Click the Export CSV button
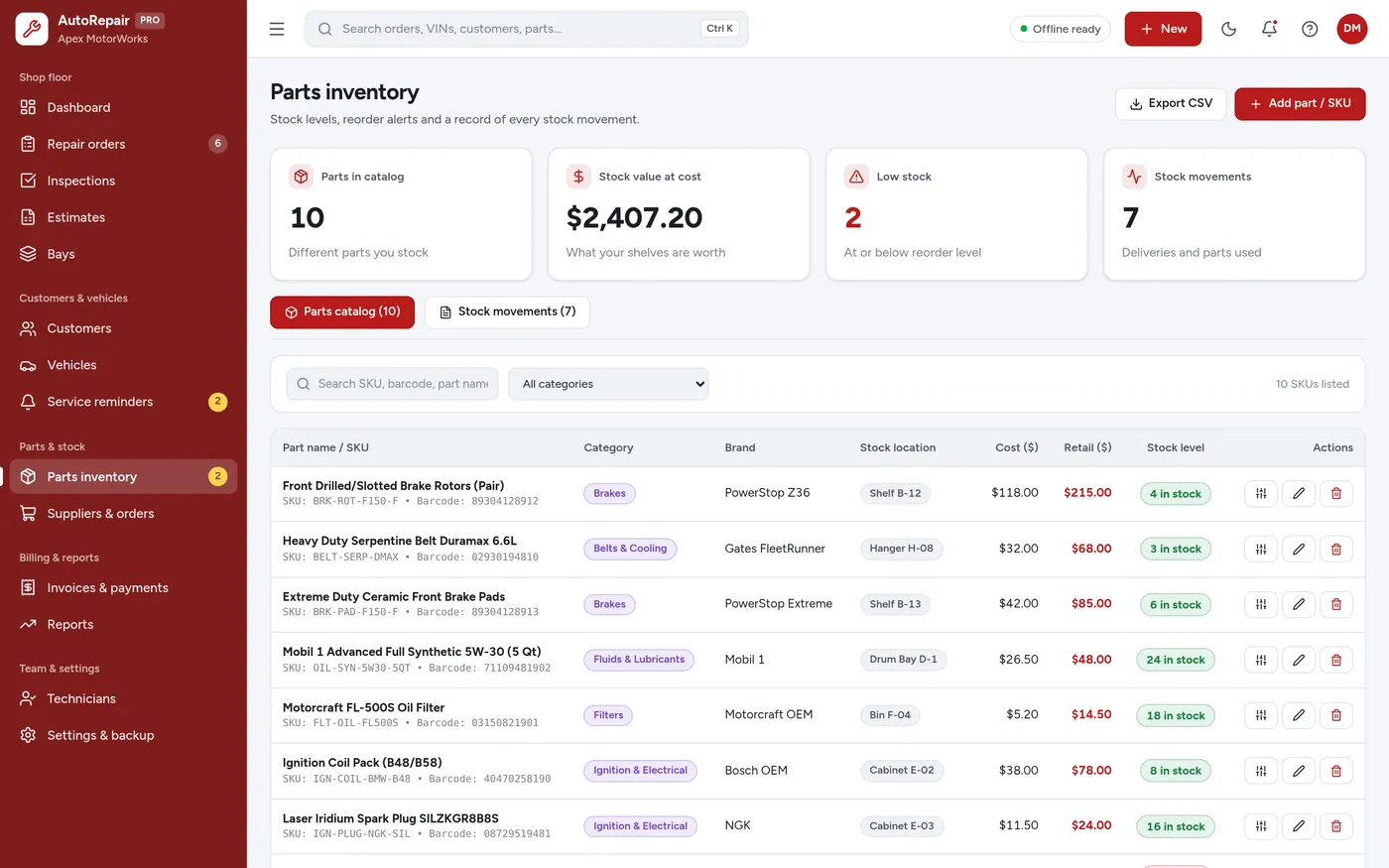The height and width of the screenshot is (868, 1389). pyautogui.click(x=1171, y=103)
